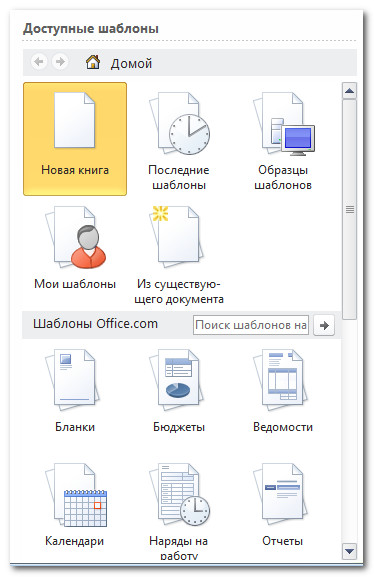Open the Ведомости template category

click(x=283, y=391)
